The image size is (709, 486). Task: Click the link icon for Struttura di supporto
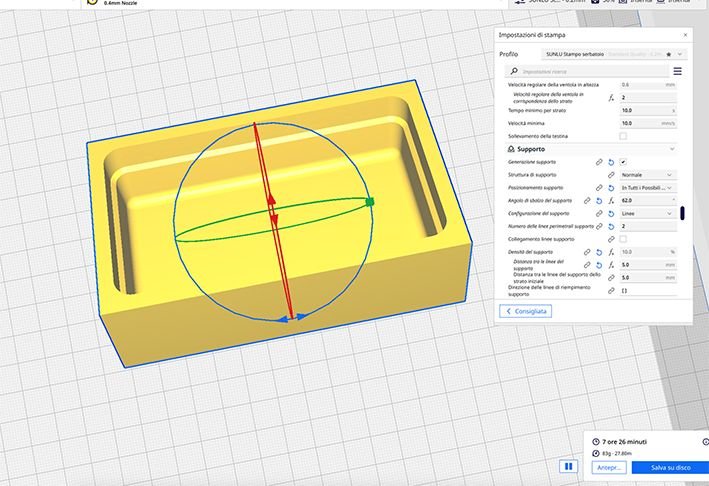tap(611, 175)
